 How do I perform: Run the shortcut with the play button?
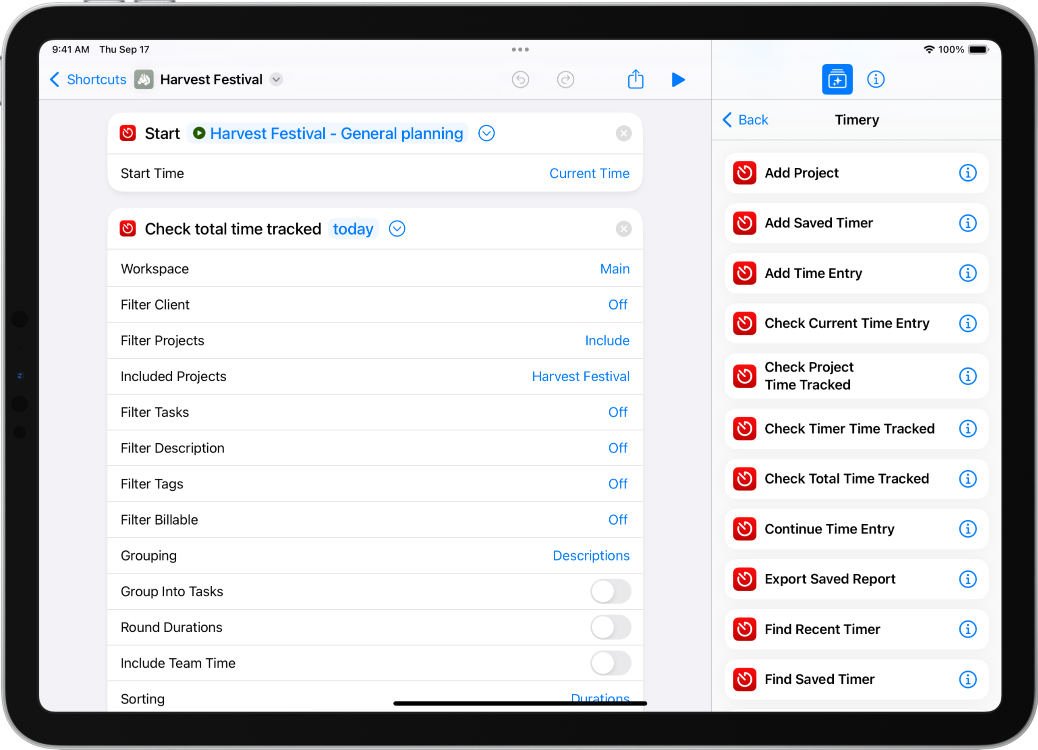(x=678, y=80)
